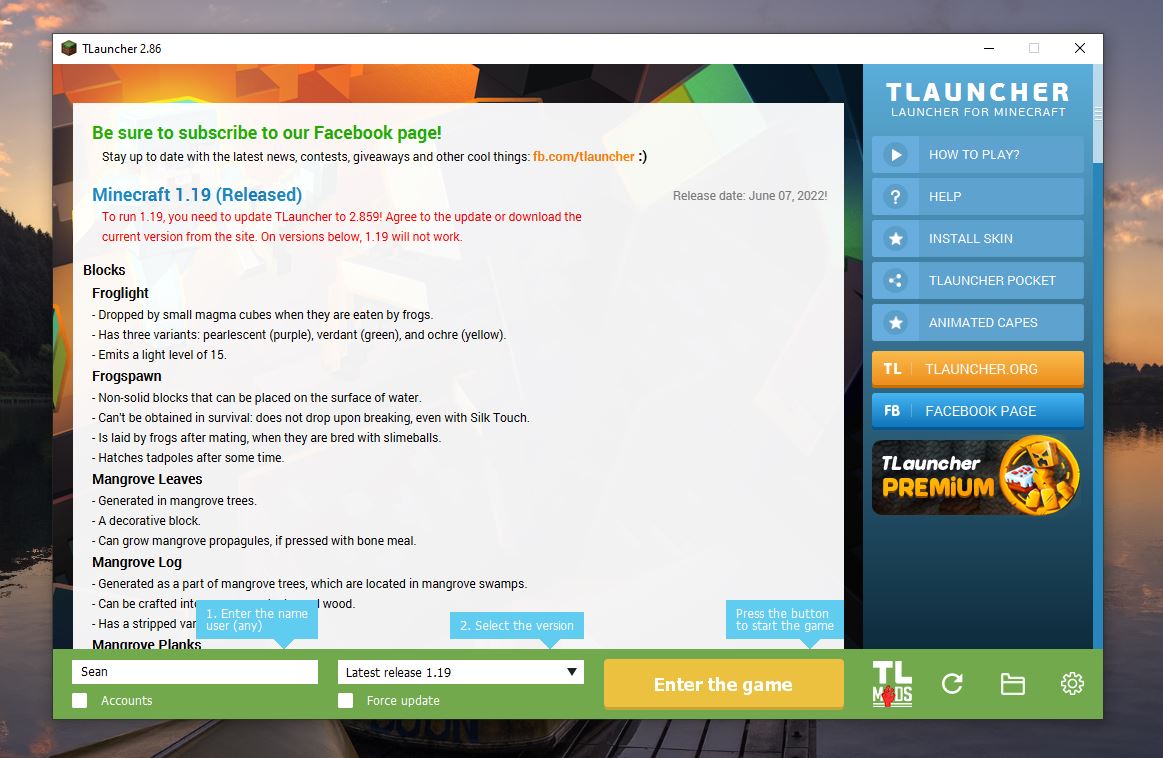The width and height of the screenshot is (1163, 758).
Task: Open the HOW TO PLAY play icon
Action: [895, 154]
